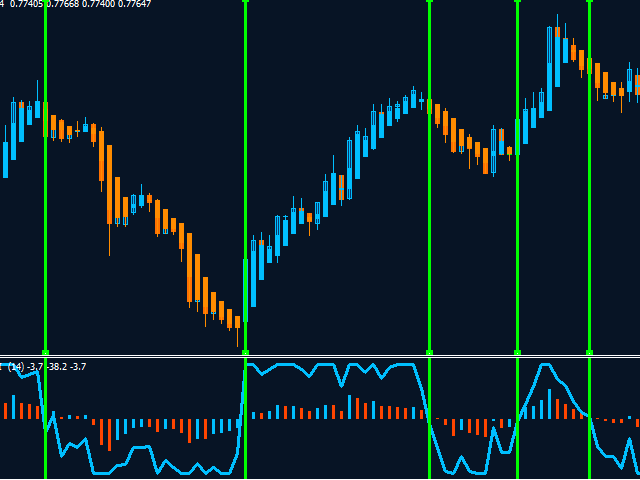640x480 pixels.
Task: Click the tallest blue candle at the chart peak
Action: click(549, 69)
